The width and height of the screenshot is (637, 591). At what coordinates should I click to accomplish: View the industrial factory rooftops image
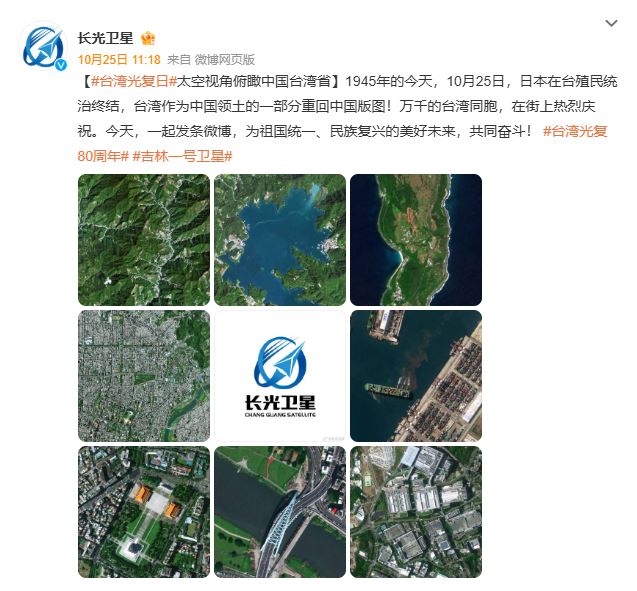tap(416, 512)
